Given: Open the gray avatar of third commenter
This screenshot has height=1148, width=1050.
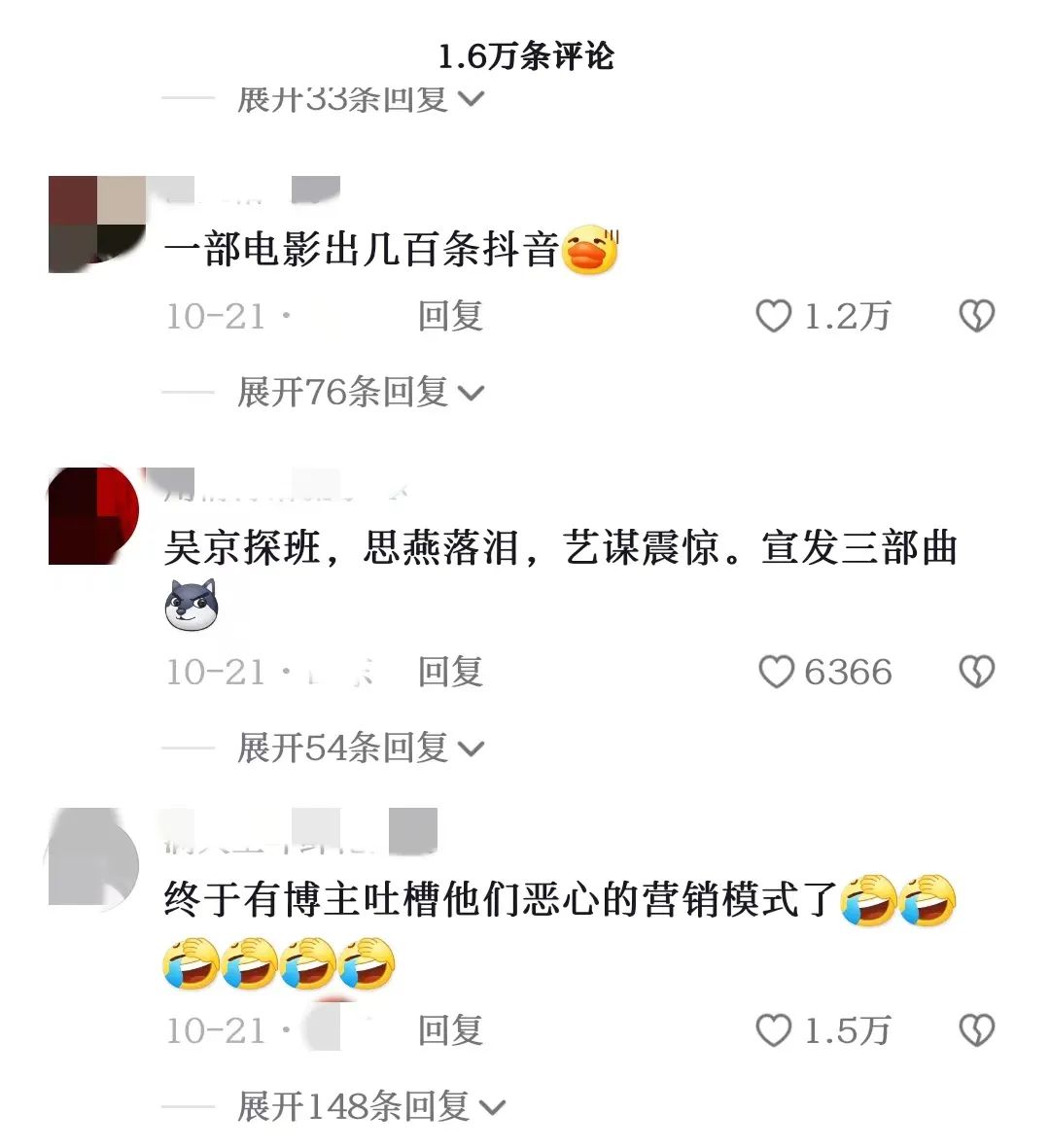Looking at the screenshot, I should tap(93, 856).
